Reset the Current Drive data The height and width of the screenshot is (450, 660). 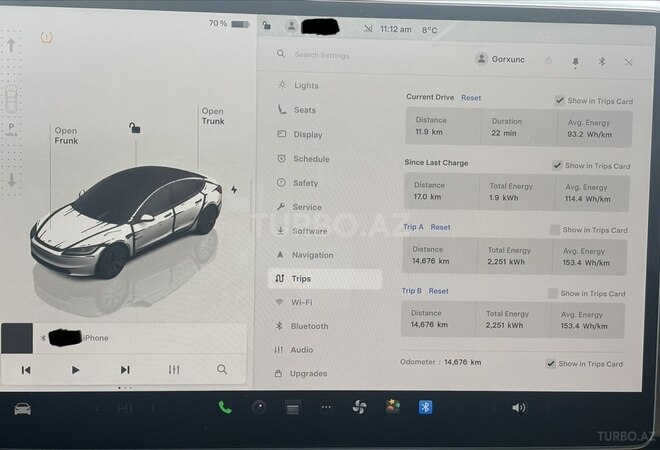point(471,98)
